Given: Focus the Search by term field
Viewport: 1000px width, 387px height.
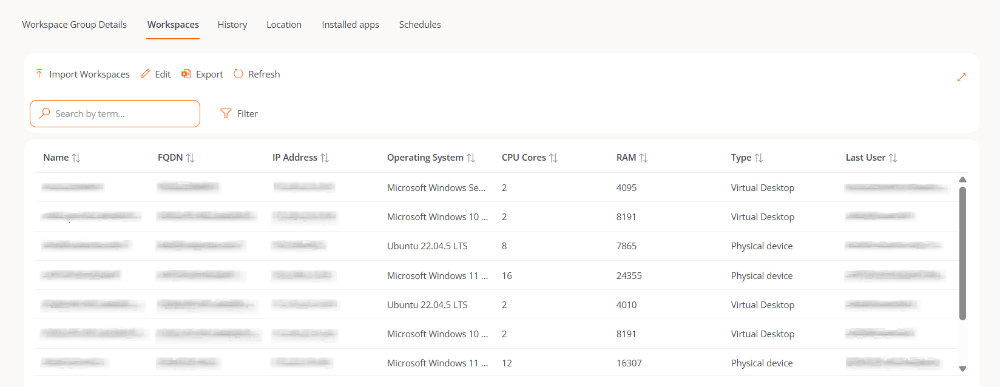Looking at the screenshot, I should click(x=115, y=113).
